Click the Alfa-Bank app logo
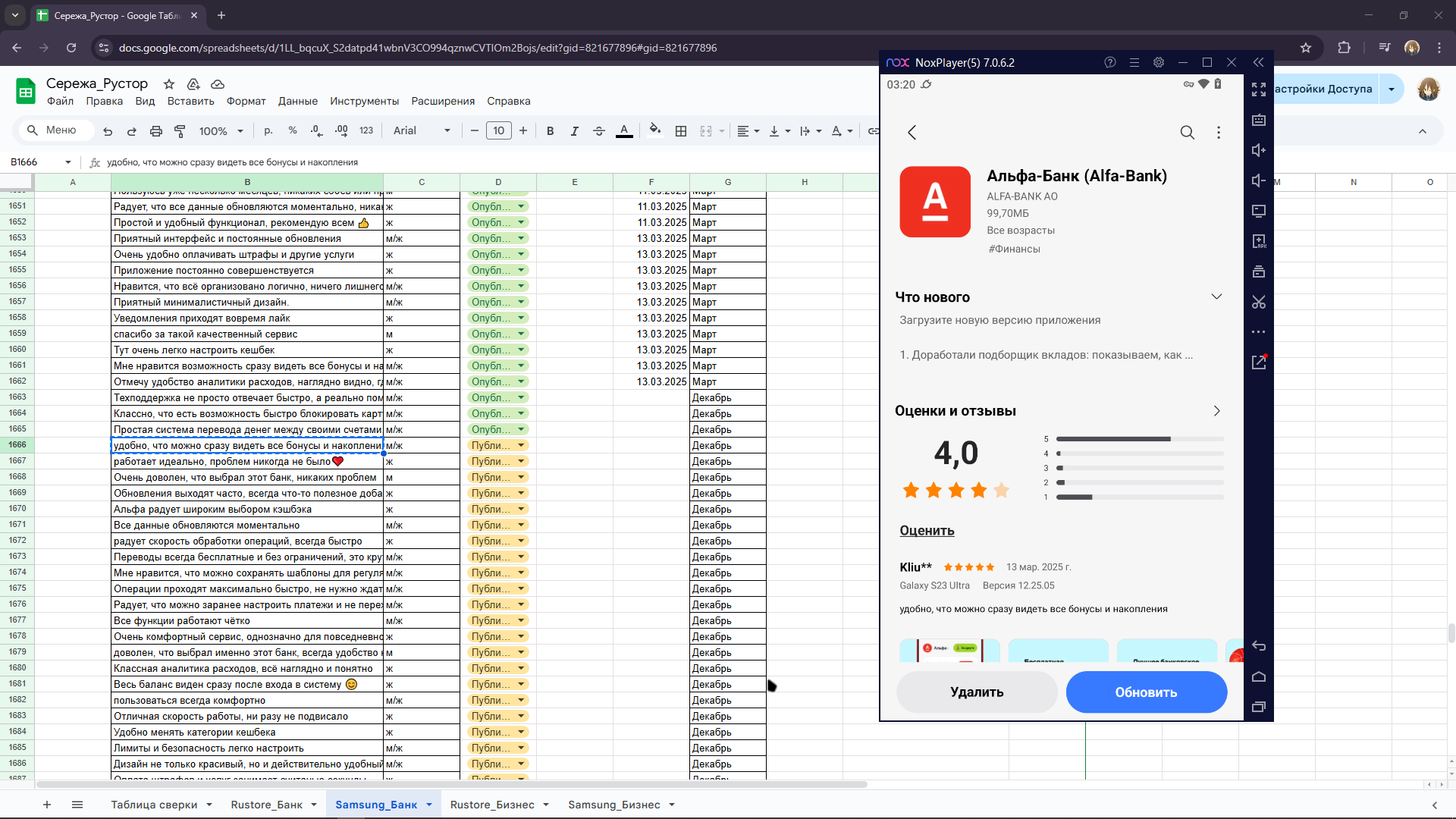This screenshot has width=1456, height=819. point(935,202)
